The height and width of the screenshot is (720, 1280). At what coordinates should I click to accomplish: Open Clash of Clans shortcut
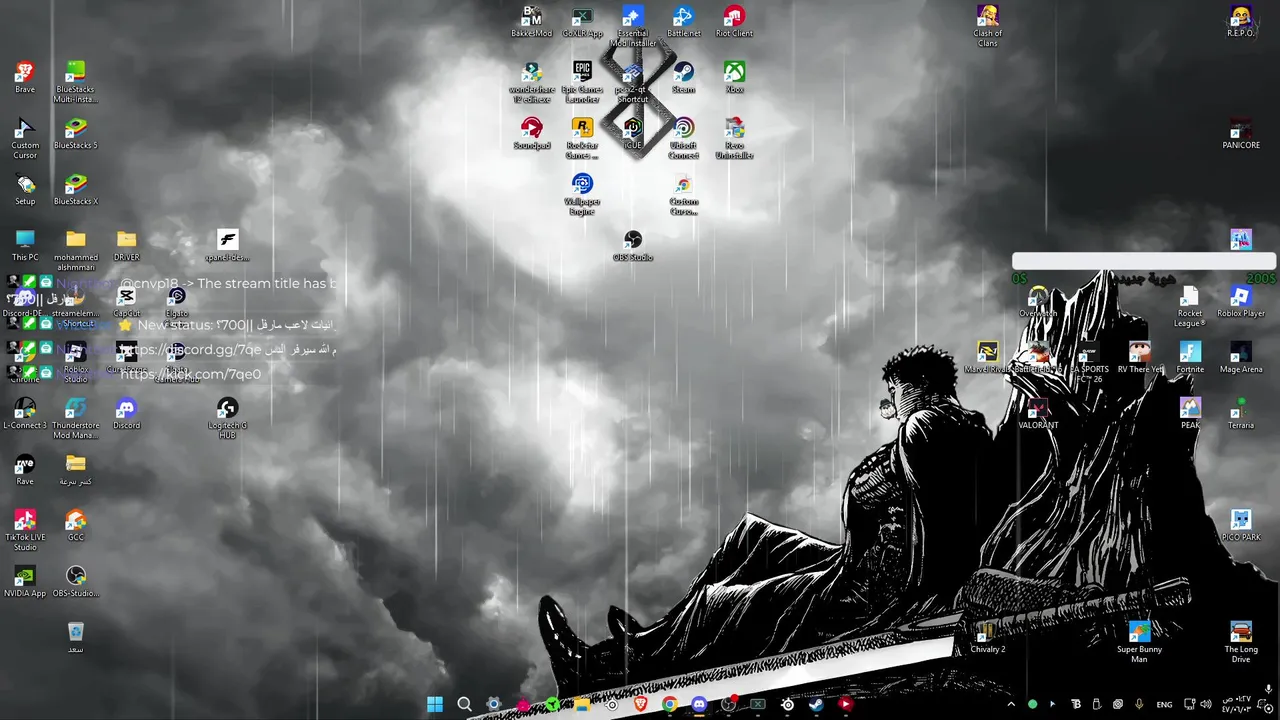[x=988, y=25]
